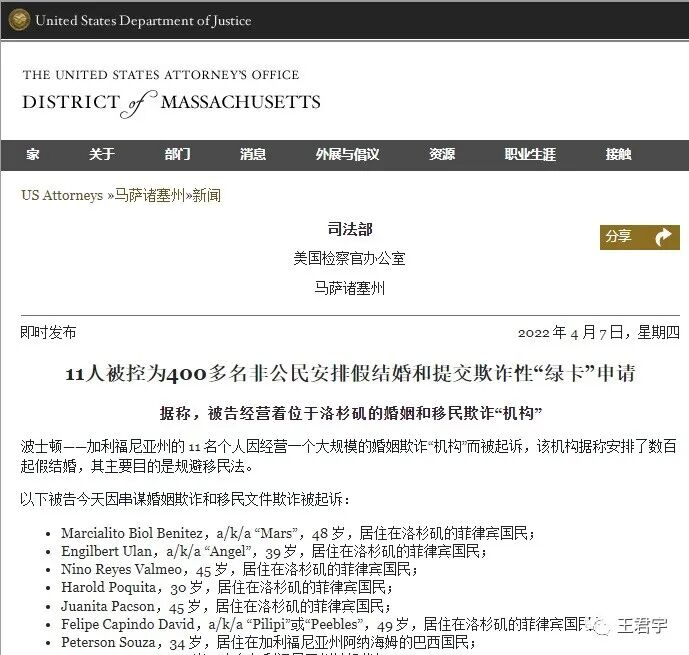Click the 分享 share button

[x=639, y=237]
